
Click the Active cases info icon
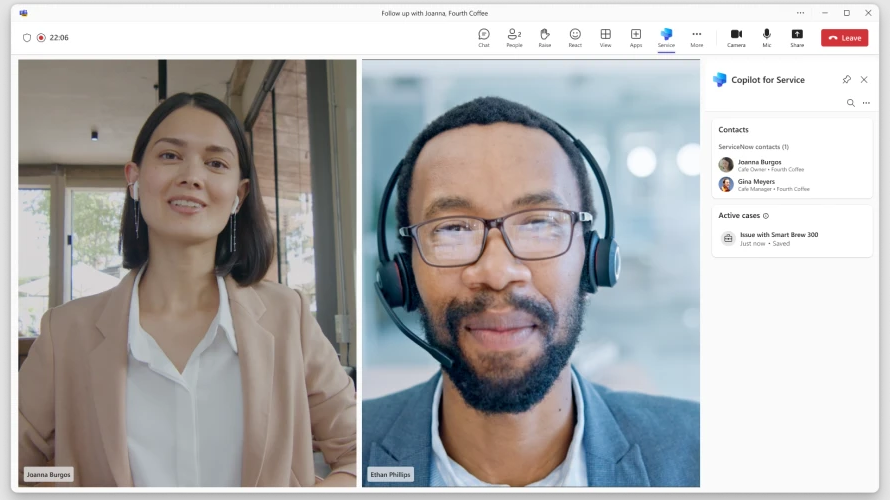[766, 216]
